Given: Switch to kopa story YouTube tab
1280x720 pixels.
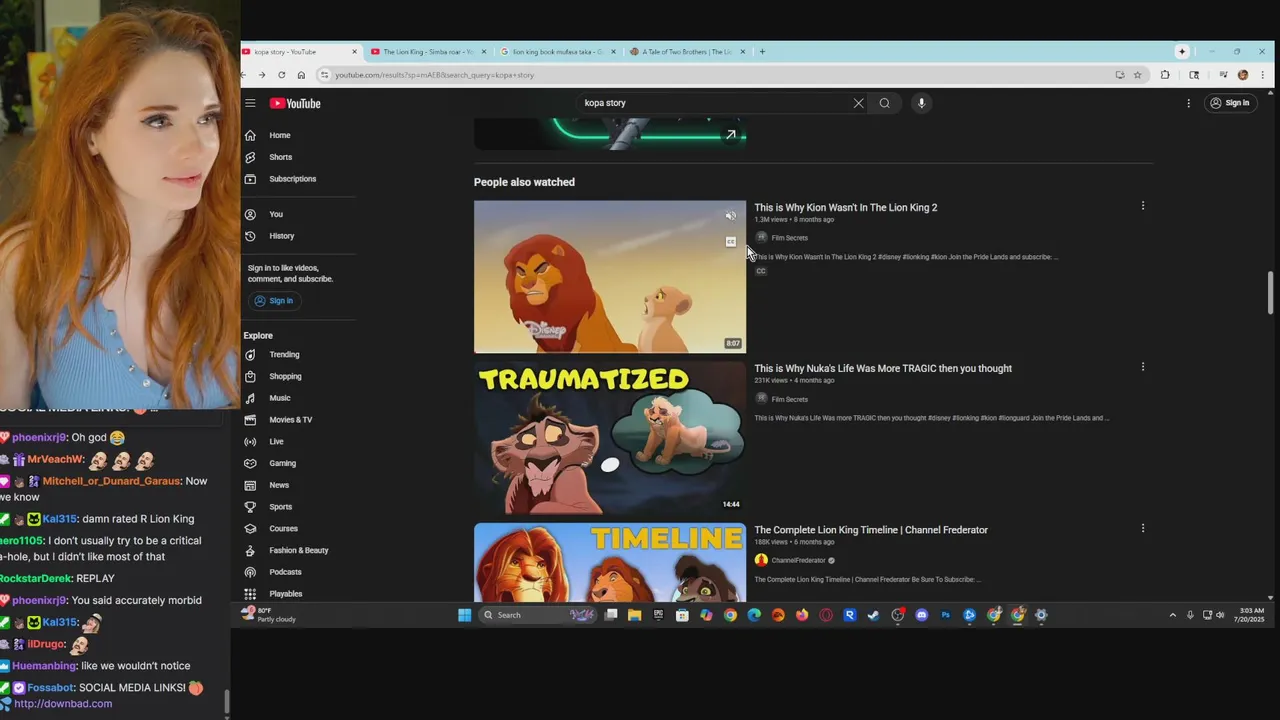Looking at the screenshot, I should pos(300,52).
